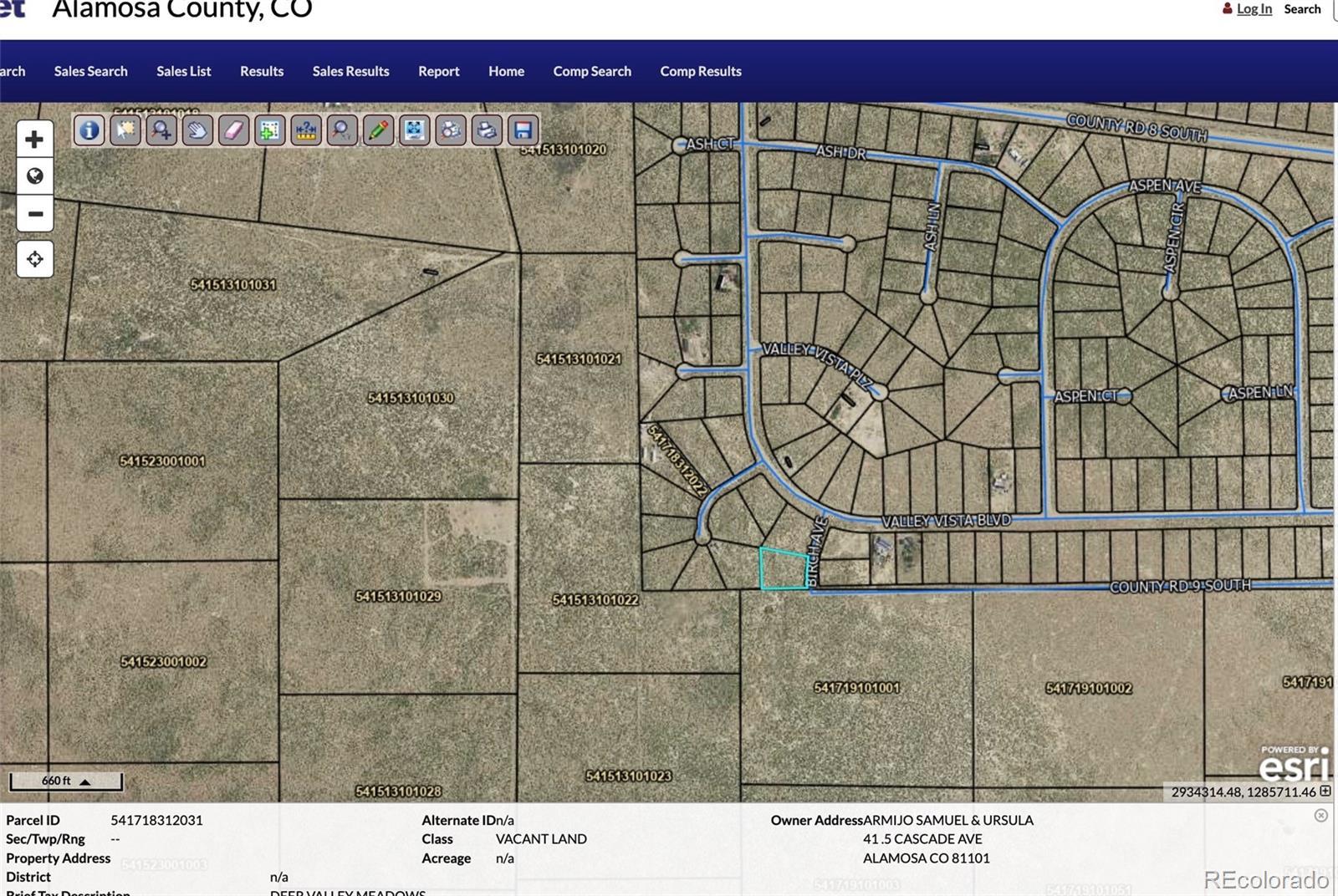Close the parcel info panel

pyautogui.click(x=1320, y=815)
